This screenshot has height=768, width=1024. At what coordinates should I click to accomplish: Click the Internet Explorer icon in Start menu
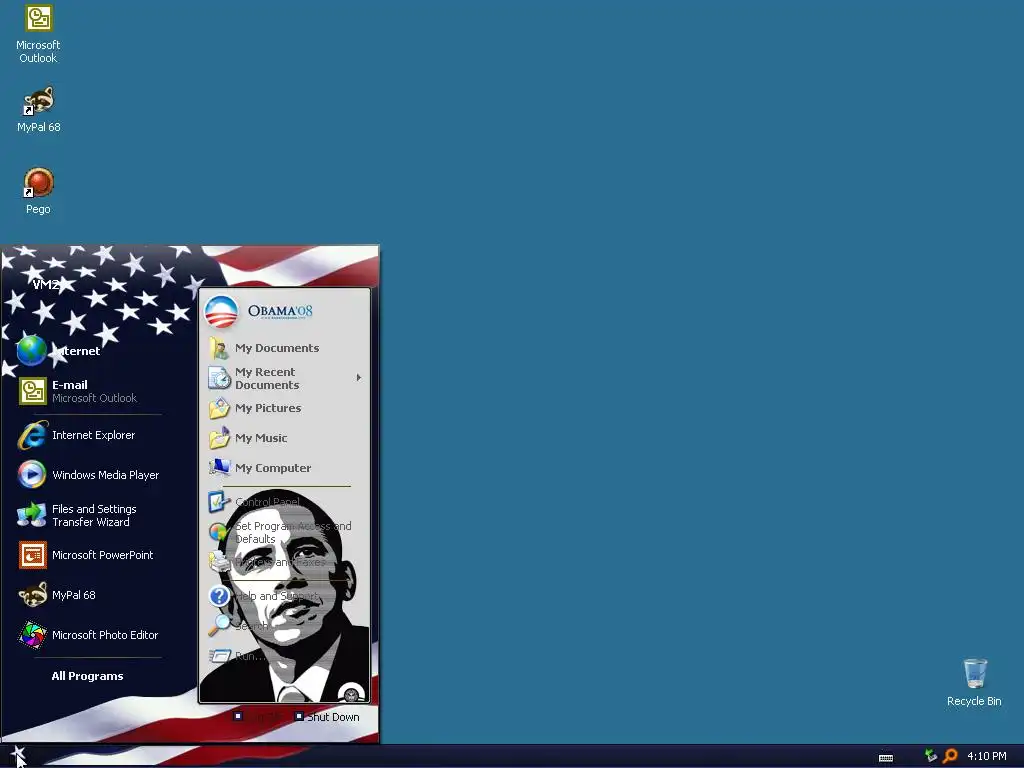pyautogui.click(x=32, y=435)
